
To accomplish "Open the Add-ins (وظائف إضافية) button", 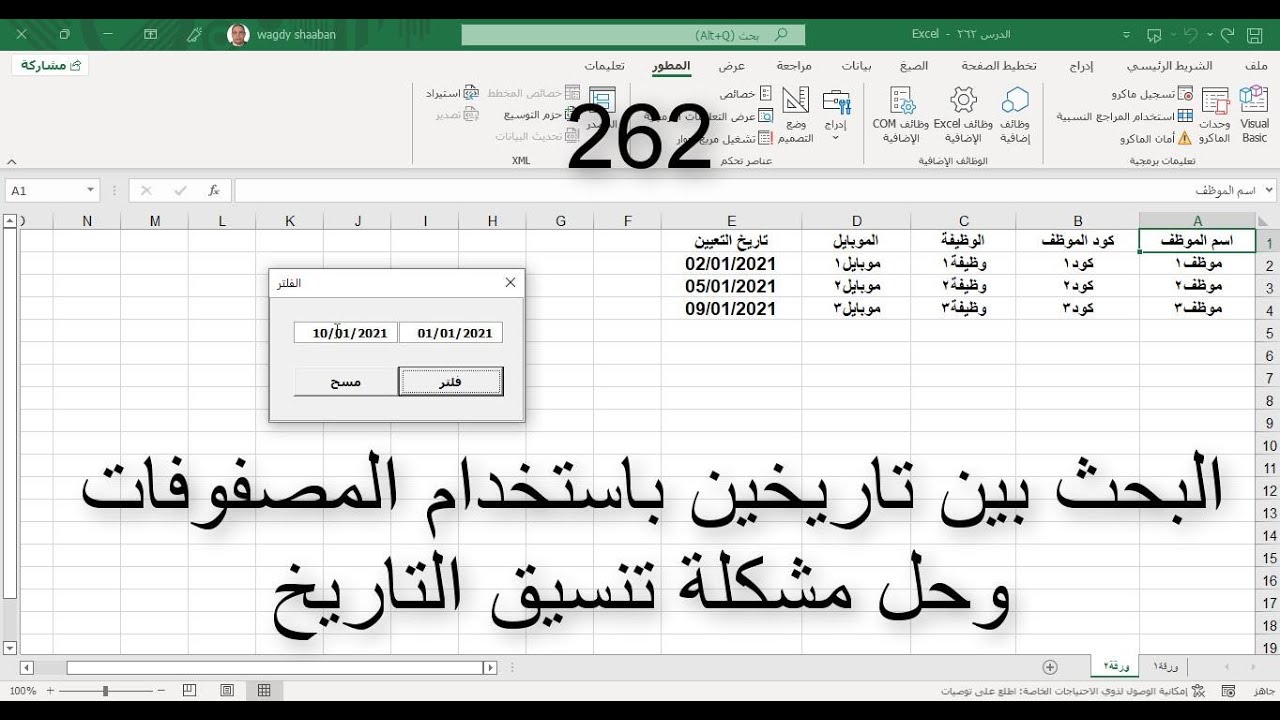I will coord(1015,115).
